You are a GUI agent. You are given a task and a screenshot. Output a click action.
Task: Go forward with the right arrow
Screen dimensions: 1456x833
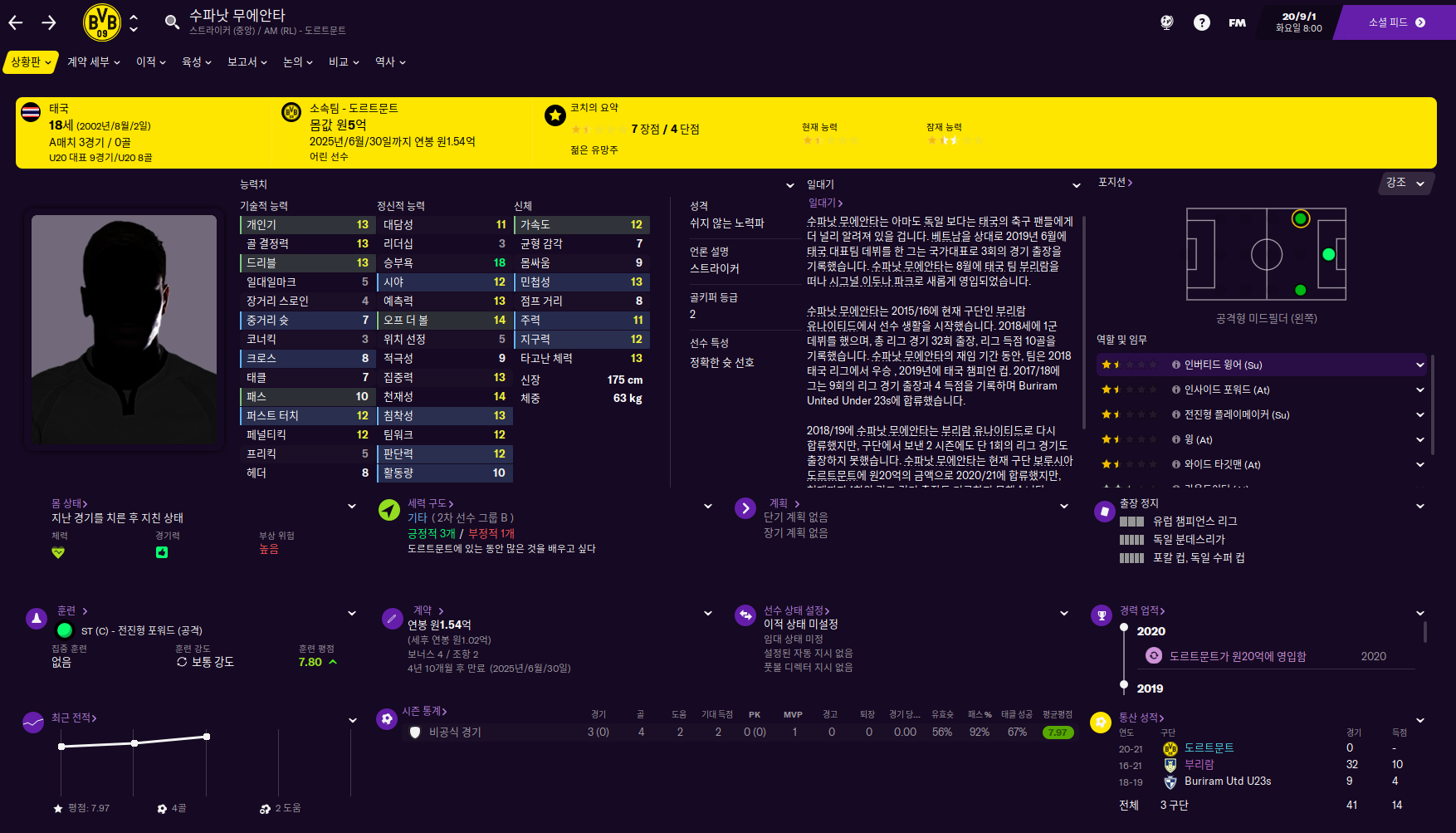[49, 22]
